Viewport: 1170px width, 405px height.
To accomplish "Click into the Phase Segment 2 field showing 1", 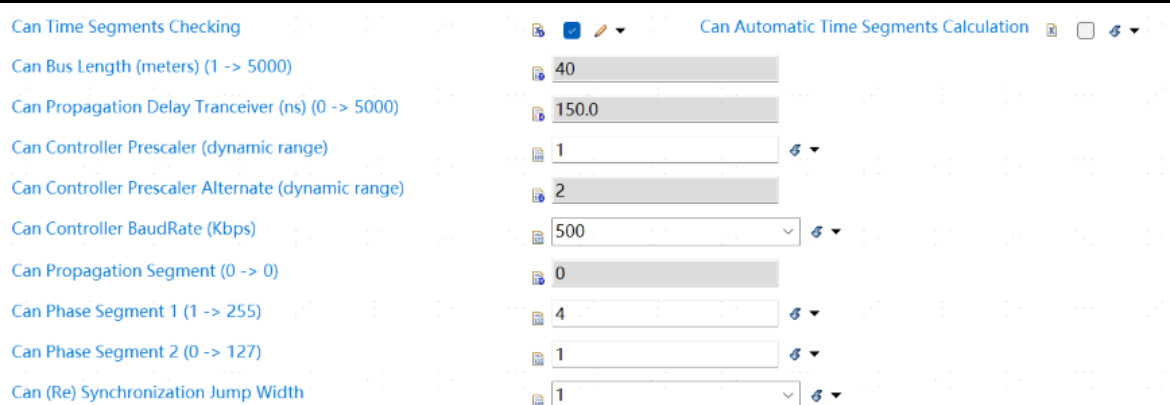I will click(x=665, y=354).
